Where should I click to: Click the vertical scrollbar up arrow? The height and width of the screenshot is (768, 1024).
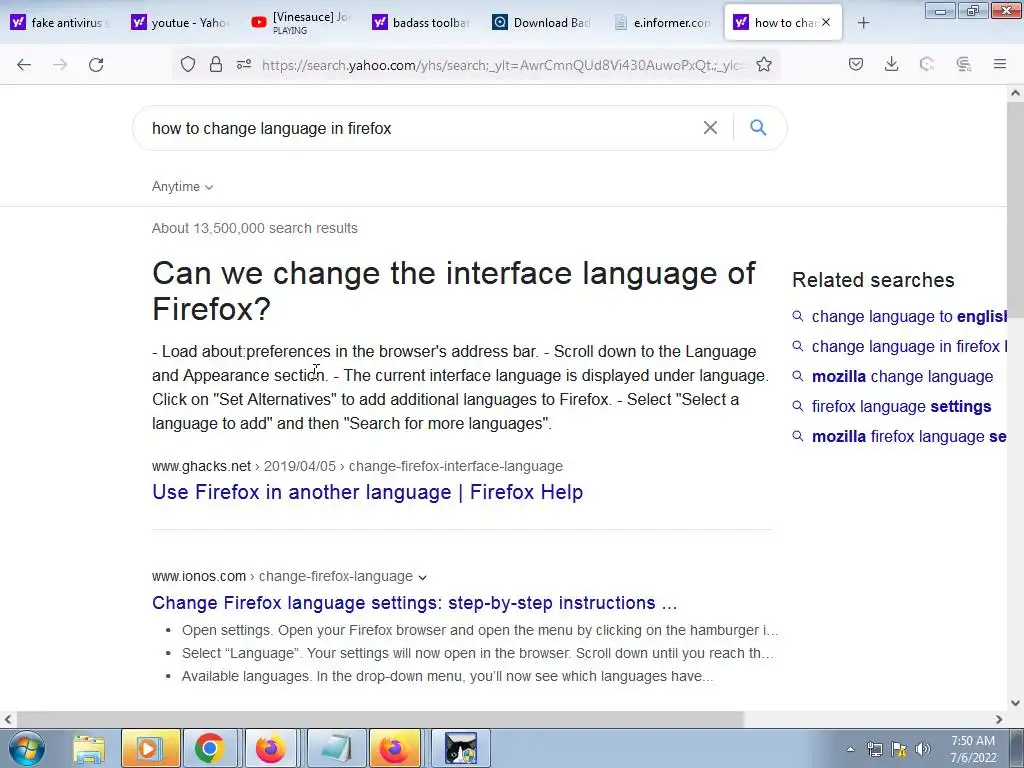point(1015,93)
